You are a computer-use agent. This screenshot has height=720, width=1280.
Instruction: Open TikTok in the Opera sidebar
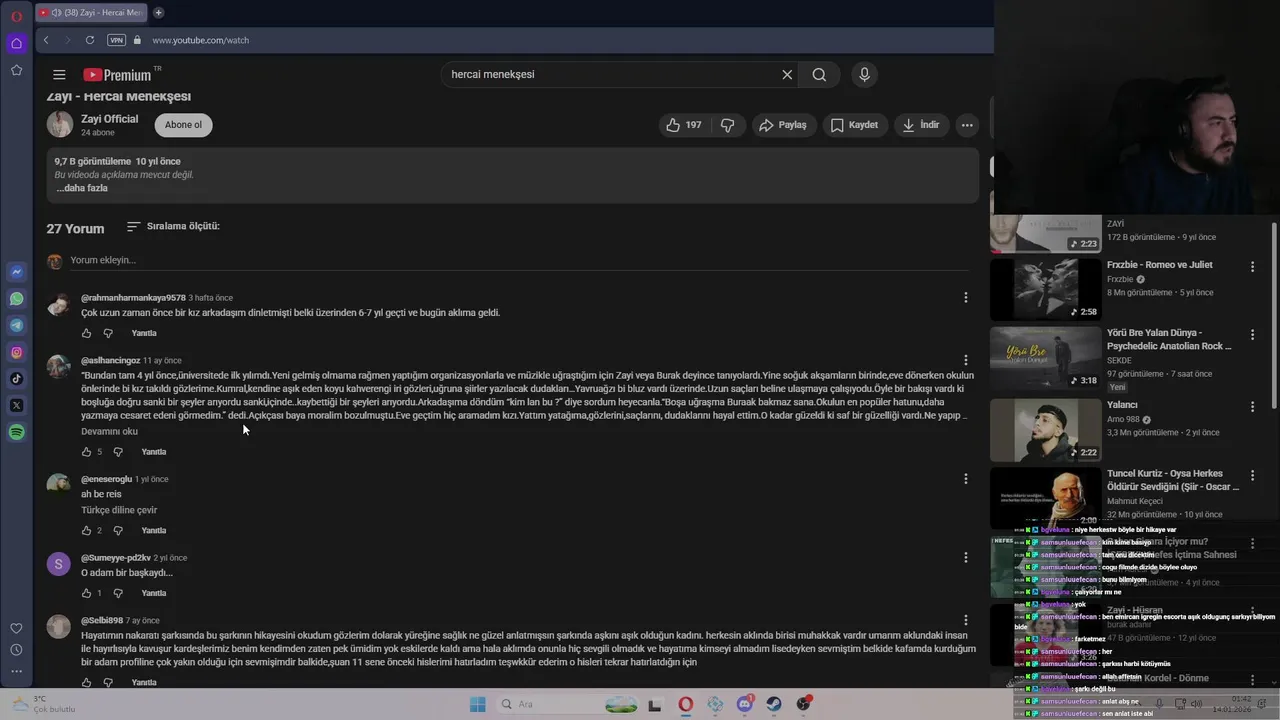[16, 378]
